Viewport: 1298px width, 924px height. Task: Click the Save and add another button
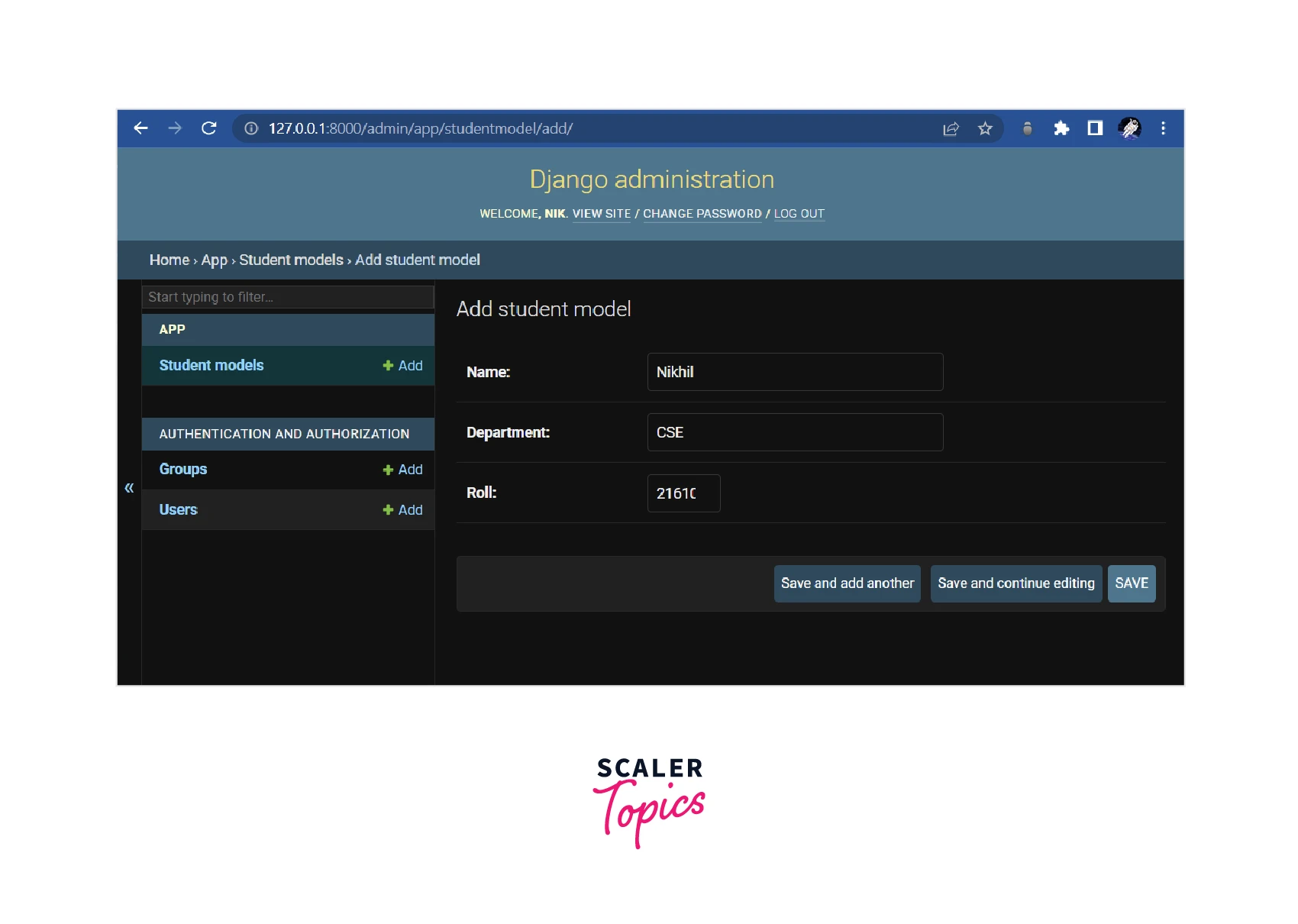(847, 583)
